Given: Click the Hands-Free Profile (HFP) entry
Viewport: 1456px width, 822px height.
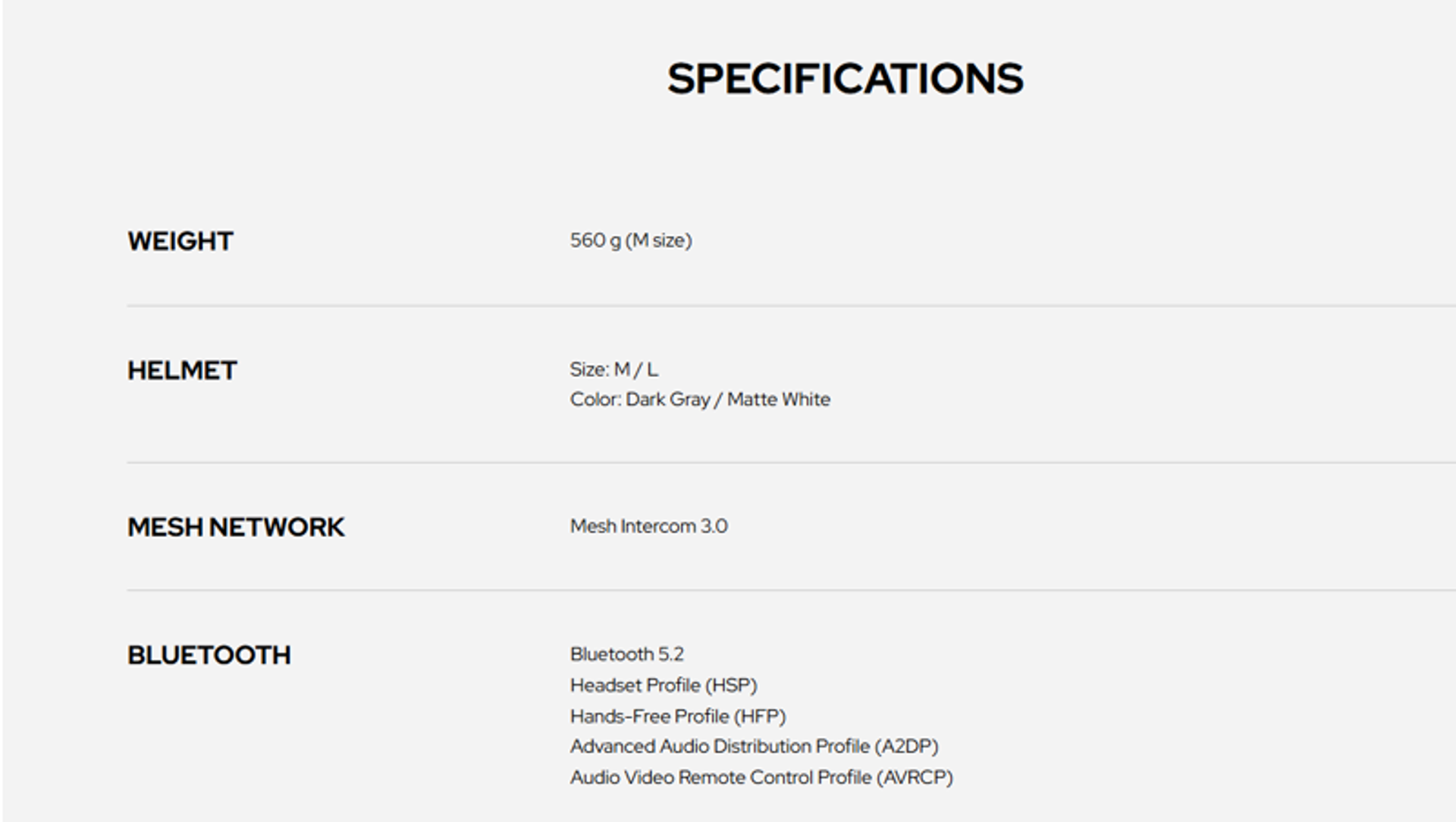Looking at the screenshot, I should point(678,717).
